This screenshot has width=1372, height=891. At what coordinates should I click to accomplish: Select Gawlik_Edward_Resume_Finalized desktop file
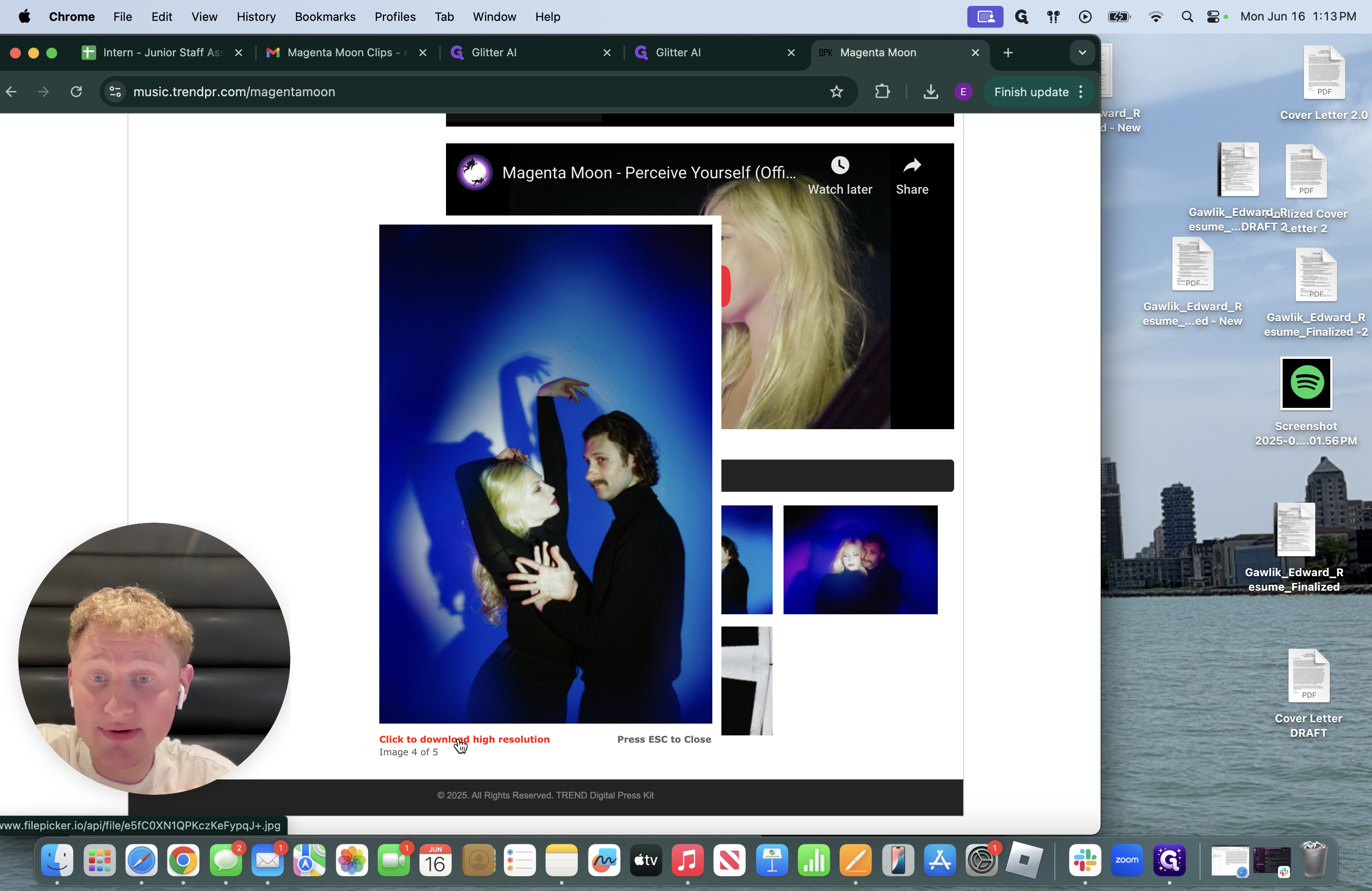1294,548
